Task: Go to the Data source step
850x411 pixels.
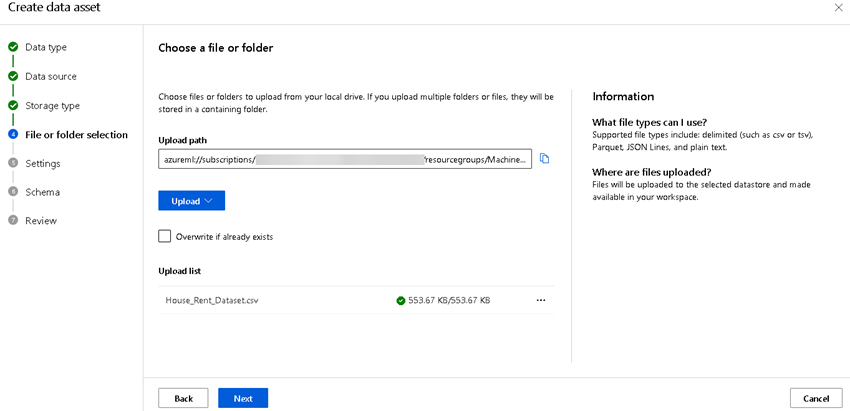Action: [51, 76]
